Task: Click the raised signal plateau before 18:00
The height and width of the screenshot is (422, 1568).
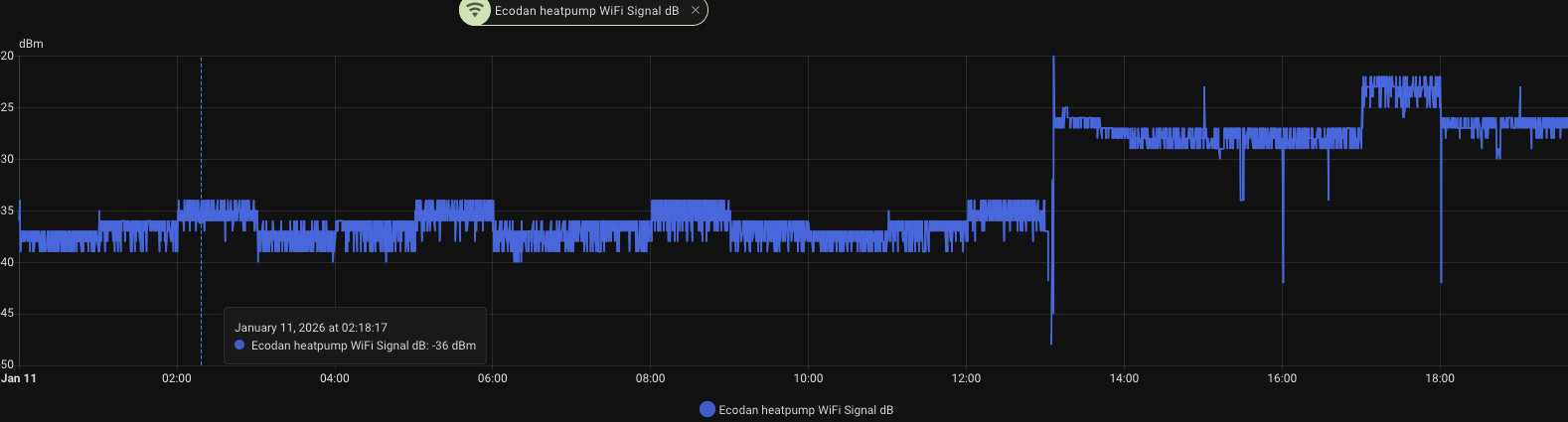Action: point(1401,91)
